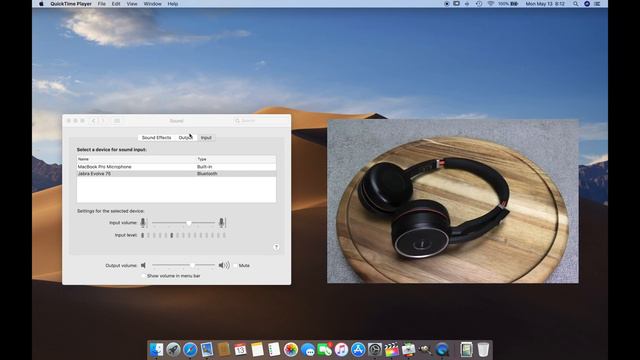Launch iTunes from the dock
This screenshot has width=640, height=360.
point(341,350)
